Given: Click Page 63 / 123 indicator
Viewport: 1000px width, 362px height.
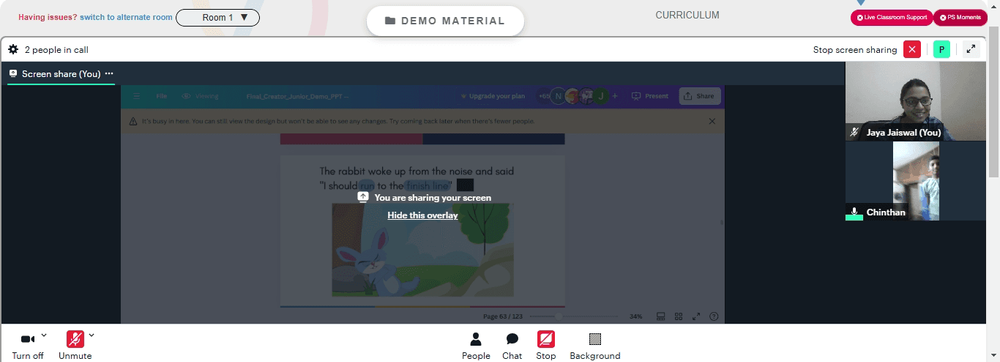Looking at the screenshot, I should [x=503, y=316].
